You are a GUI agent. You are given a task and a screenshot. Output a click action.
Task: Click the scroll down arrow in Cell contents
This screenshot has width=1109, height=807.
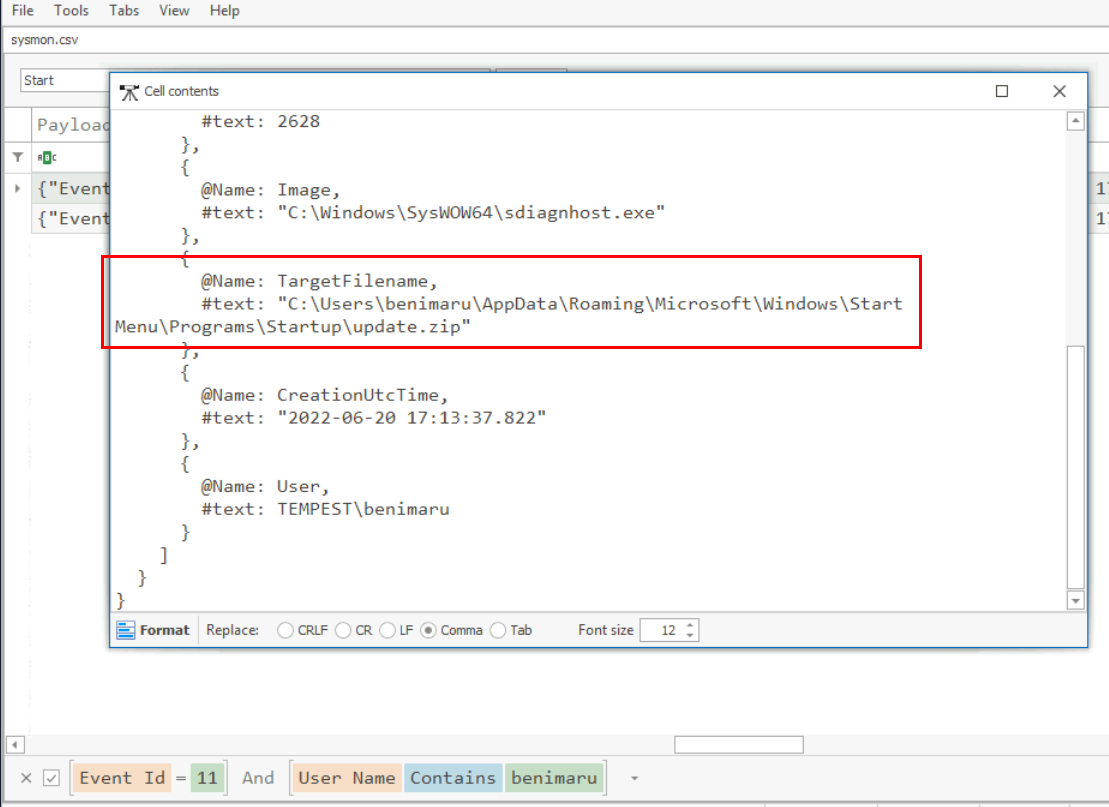[1075, 601]
